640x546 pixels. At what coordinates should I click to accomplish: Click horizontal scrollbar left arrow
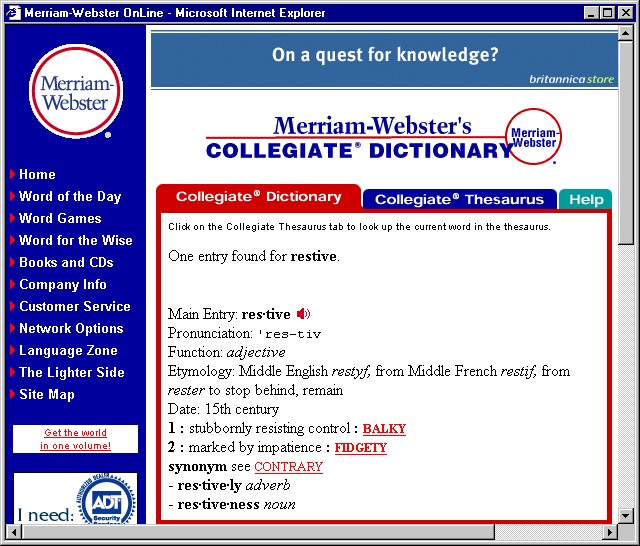(x=14, y=532)
